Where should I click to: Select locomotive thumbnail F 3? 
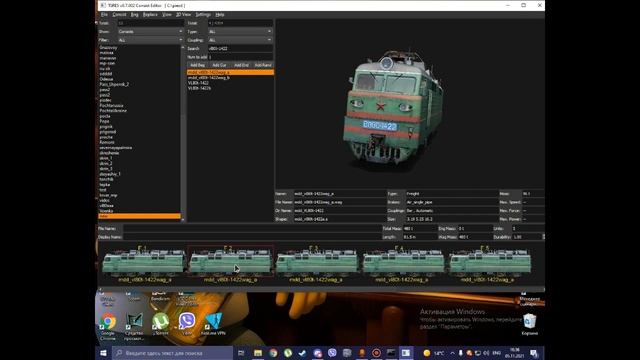tap(316, 263)
